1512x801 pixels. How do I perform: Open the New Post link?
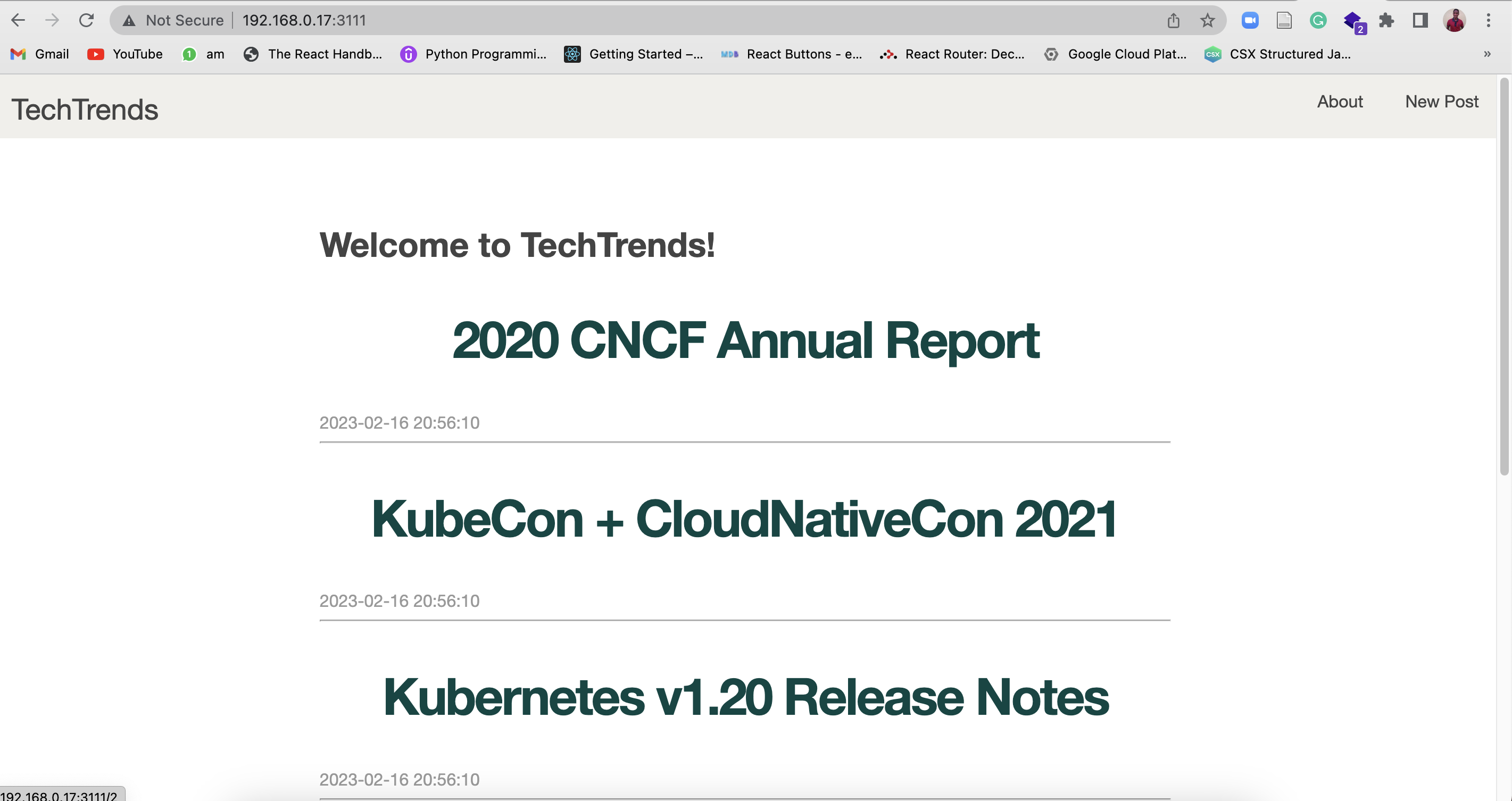[x=1442, y=102]
